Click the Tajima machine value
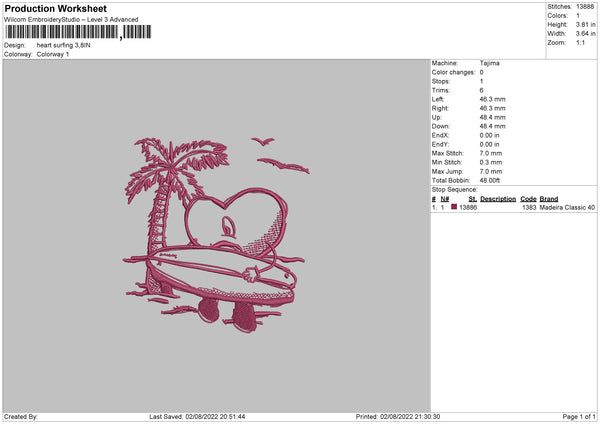The height and width of the screenshot is (424, 600). [490, 63]
